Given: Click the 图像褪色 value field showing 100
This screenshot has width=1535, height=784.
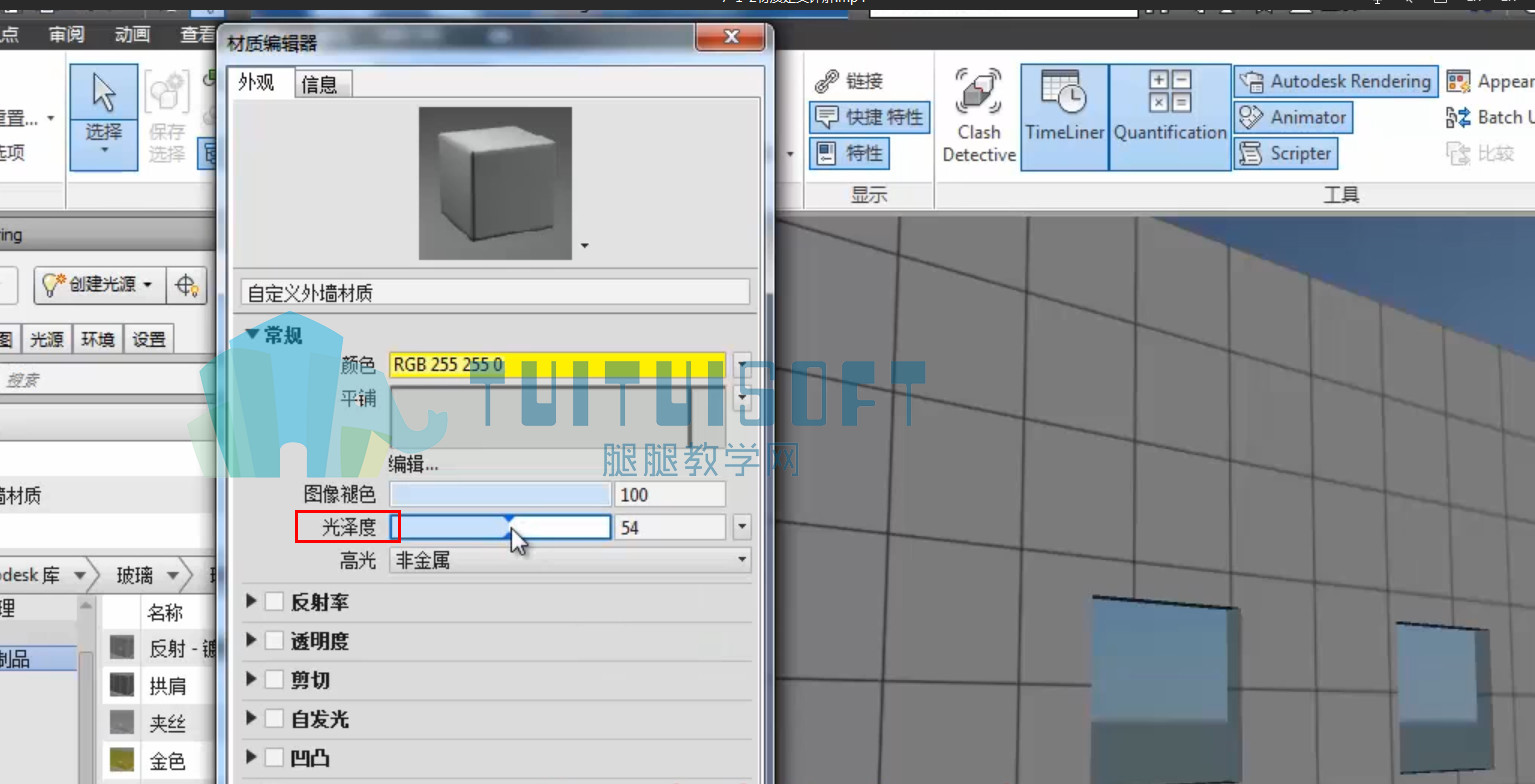Looking at the screenshot, I should pos(671,494).
